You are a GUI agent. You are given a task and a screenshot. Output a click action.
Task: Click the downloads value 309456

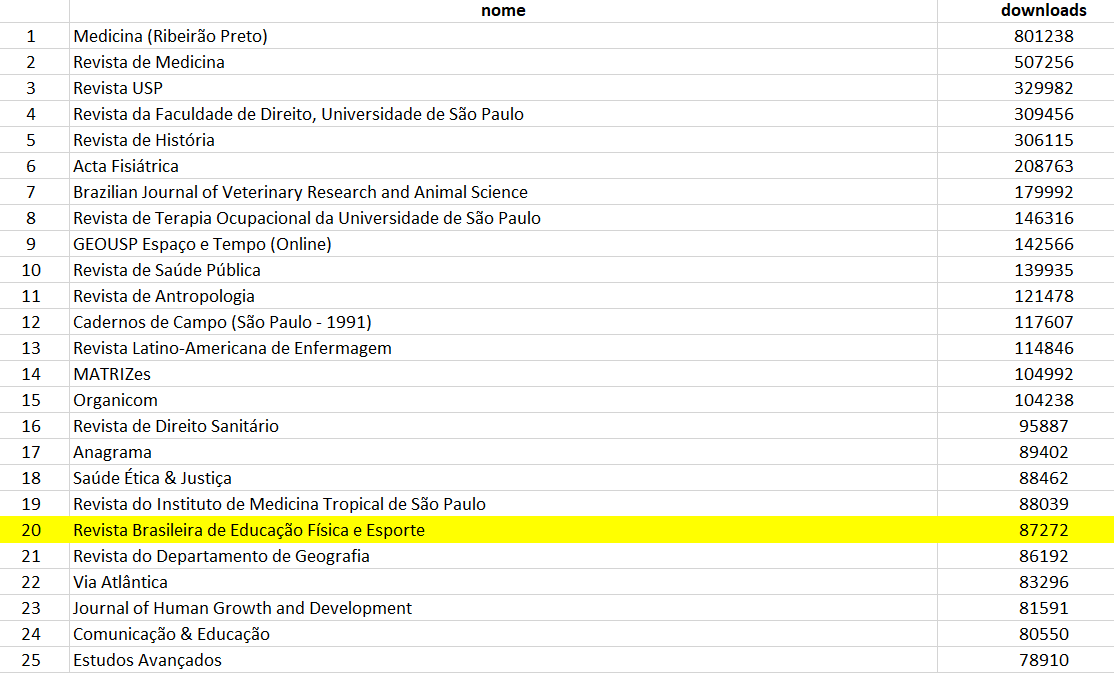pos(1043,114)
